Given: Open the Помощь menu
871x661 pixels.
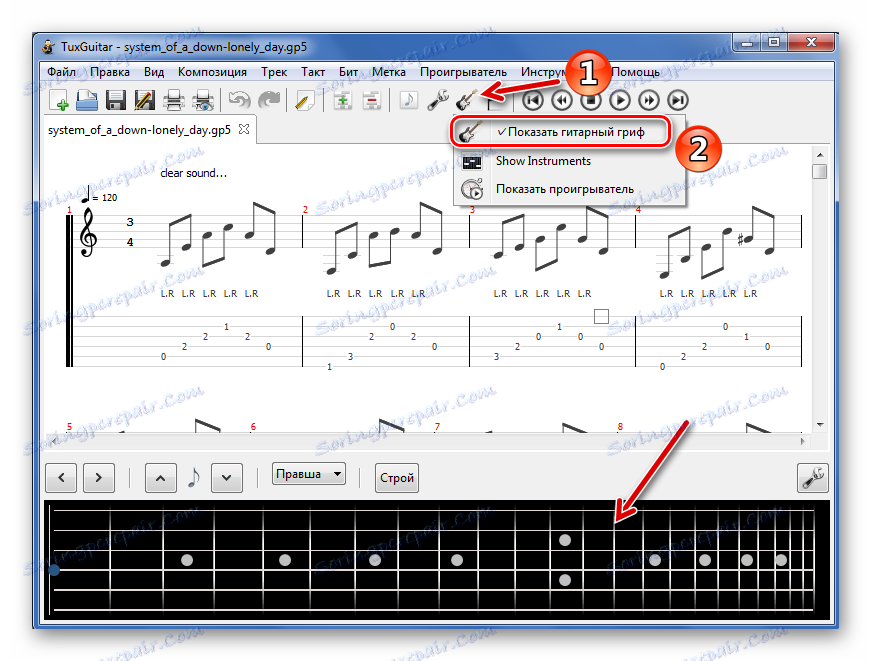Looking at the screenshot, I should [x=635, y=72].
